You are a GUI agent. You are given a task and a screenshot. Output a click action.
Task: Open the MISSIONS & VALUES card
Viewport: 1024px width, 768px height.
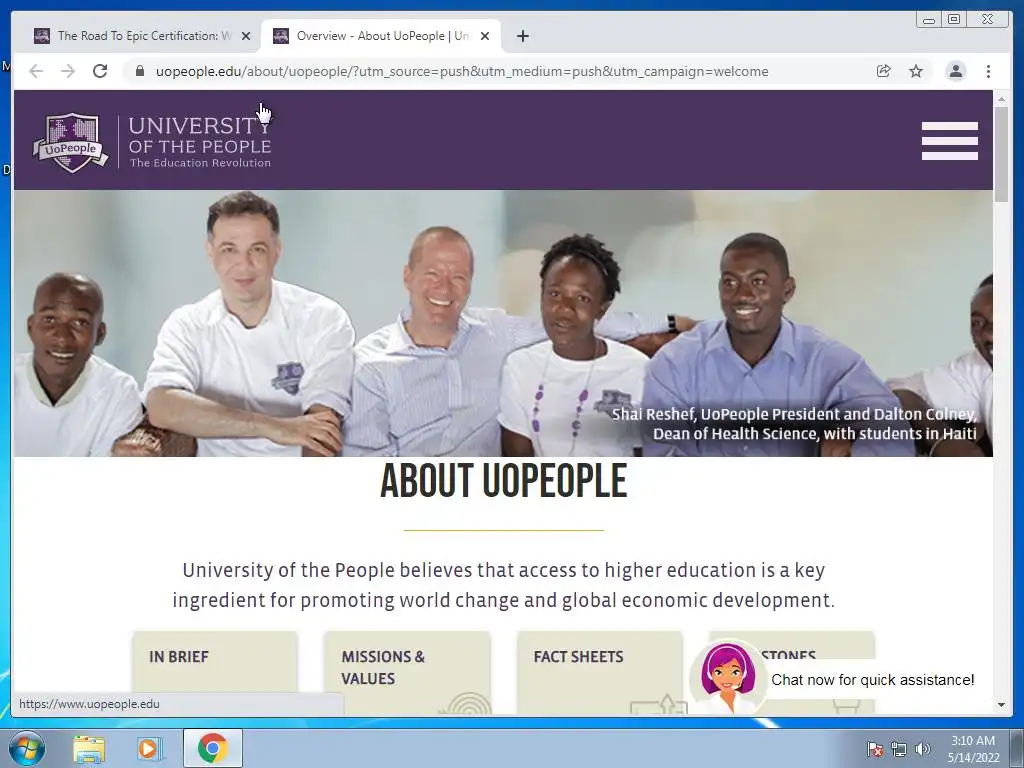pyautogui.click(x=408, y=671)
